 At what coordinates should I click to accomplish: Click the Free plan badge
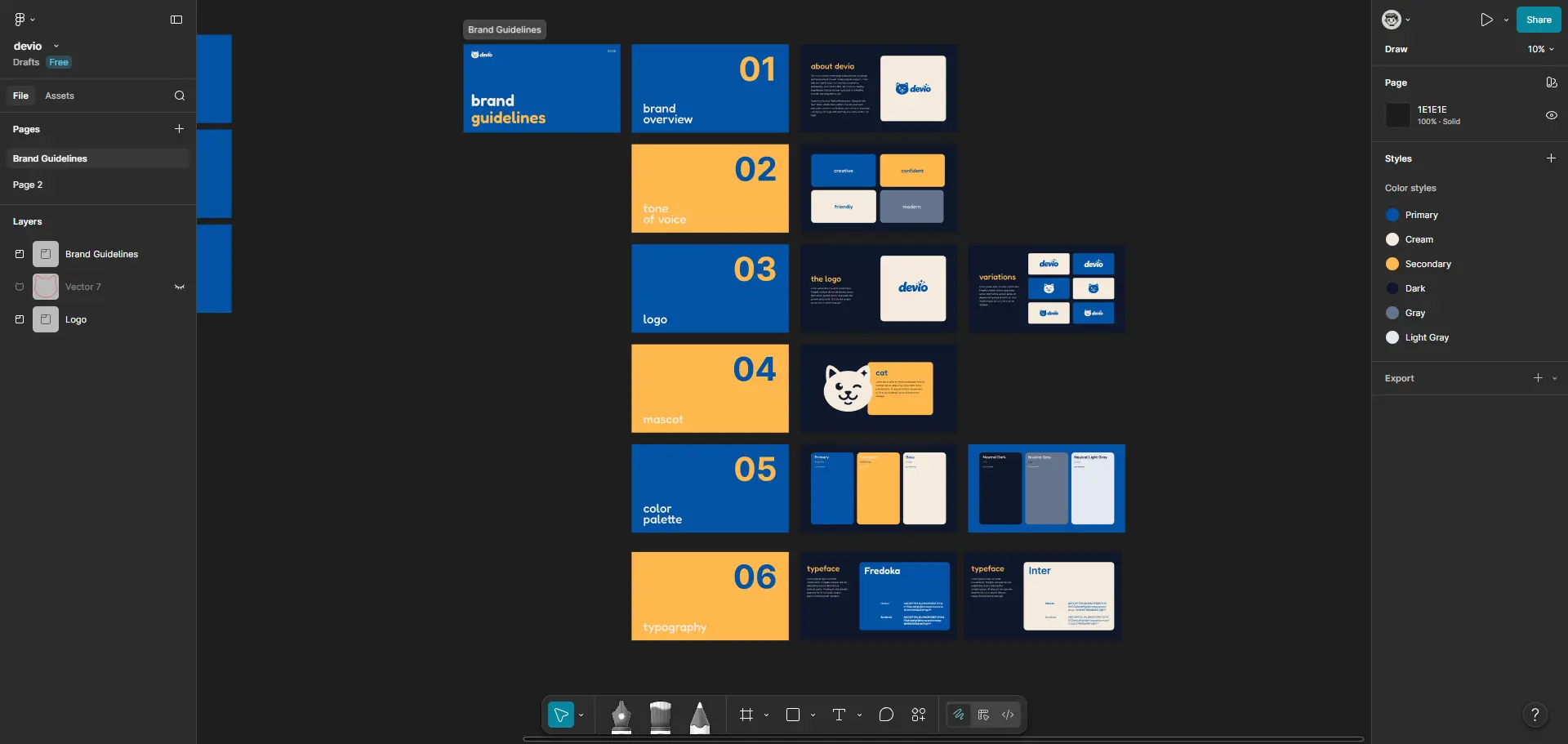tap(59, 62)
